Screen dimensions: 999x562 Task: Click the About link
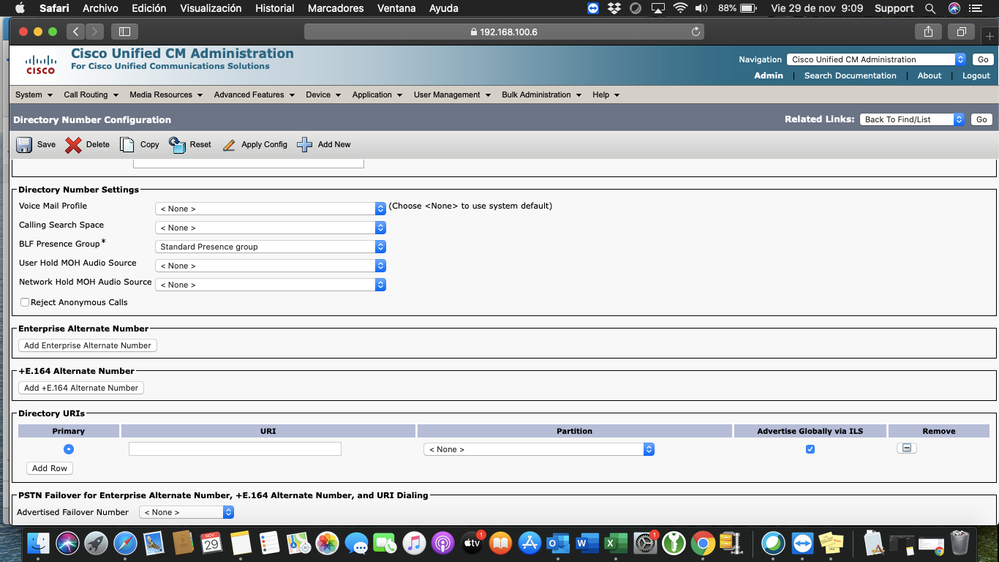point(929,75)
